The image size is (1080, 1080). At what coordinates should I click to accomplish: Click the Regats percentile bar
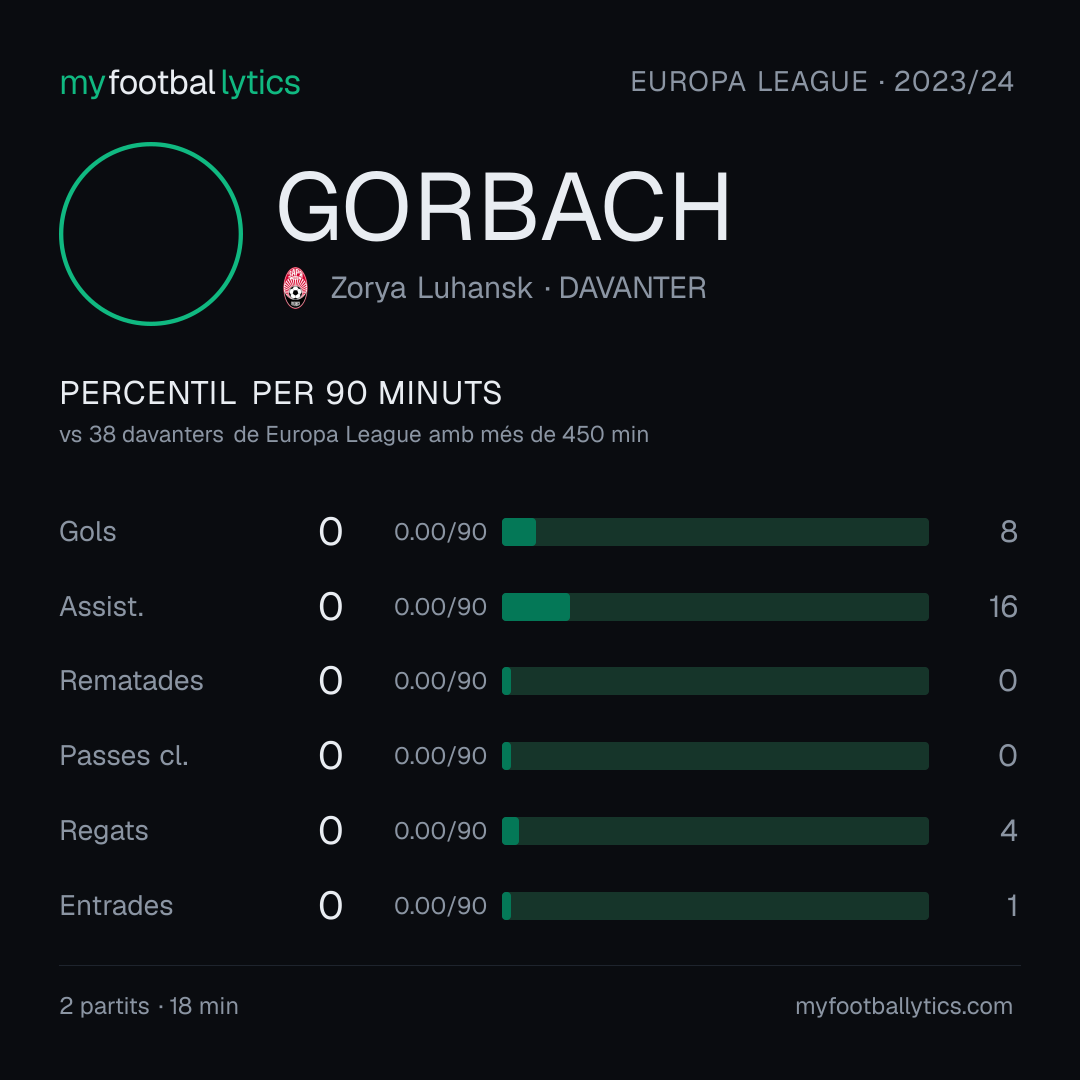[715, 831]
